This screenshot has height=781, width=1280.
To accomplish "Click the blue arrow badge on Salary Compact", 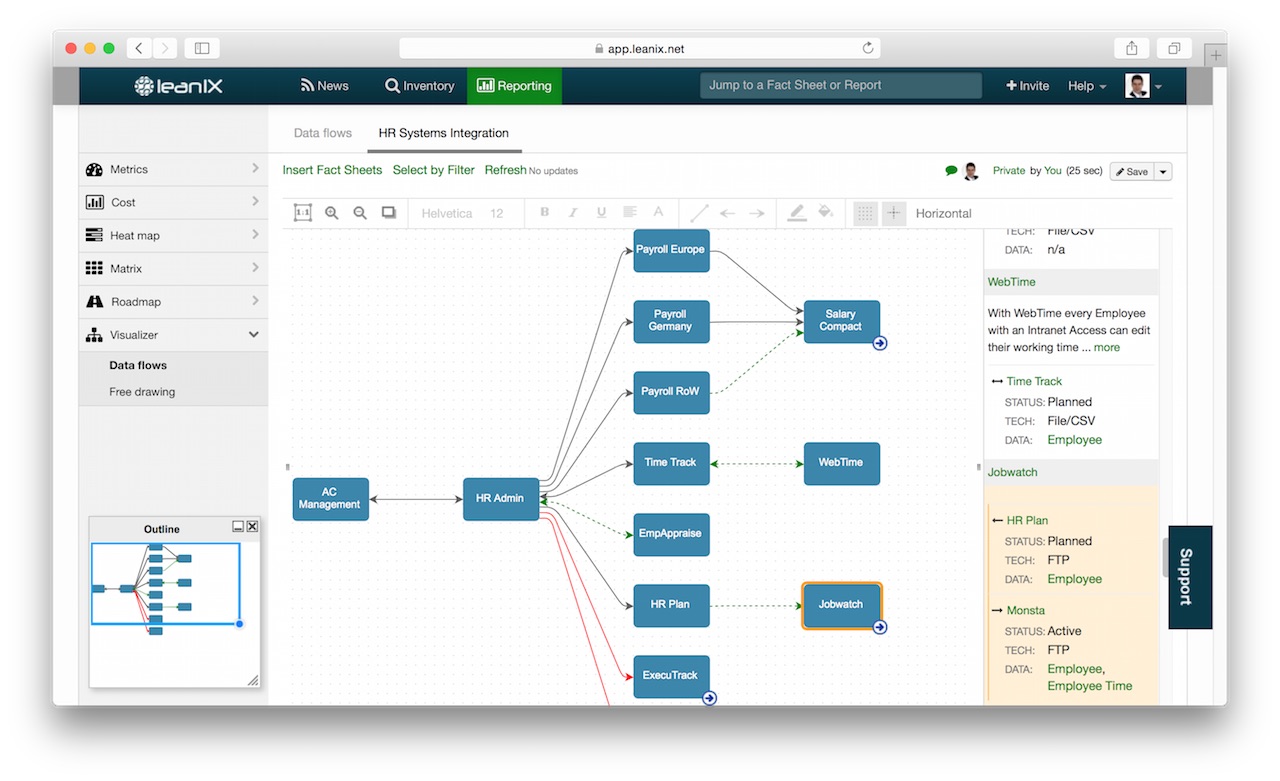I will [880, 343].
